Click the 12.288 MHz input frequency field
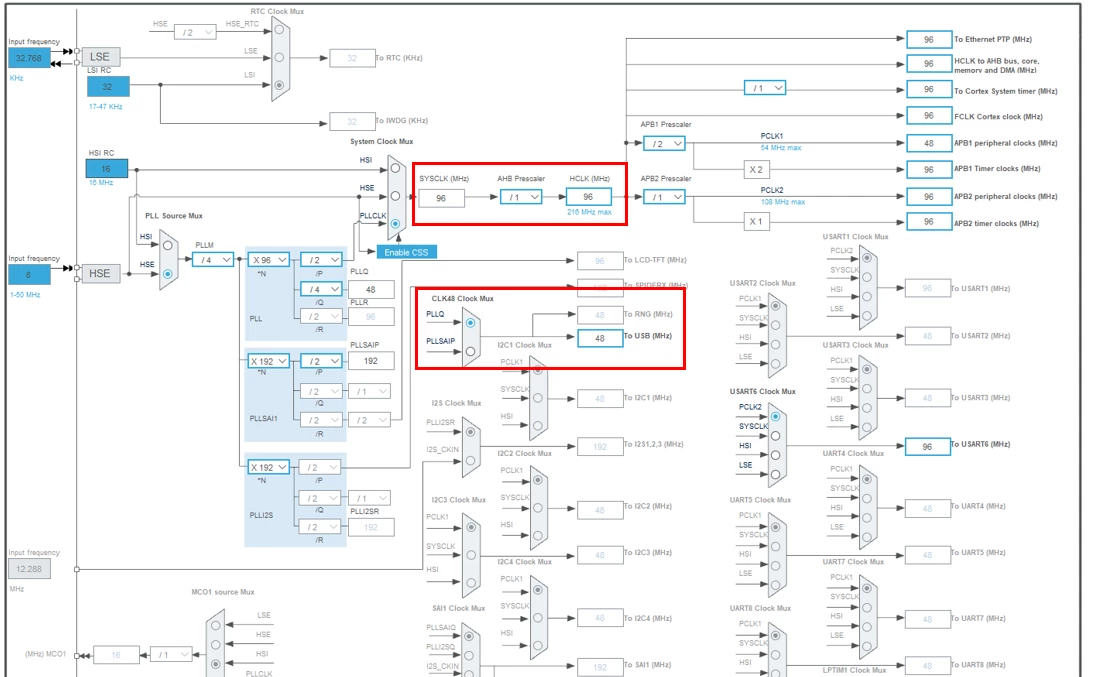The width and height of the screenshot is (1097, 677). pos(29,569)
